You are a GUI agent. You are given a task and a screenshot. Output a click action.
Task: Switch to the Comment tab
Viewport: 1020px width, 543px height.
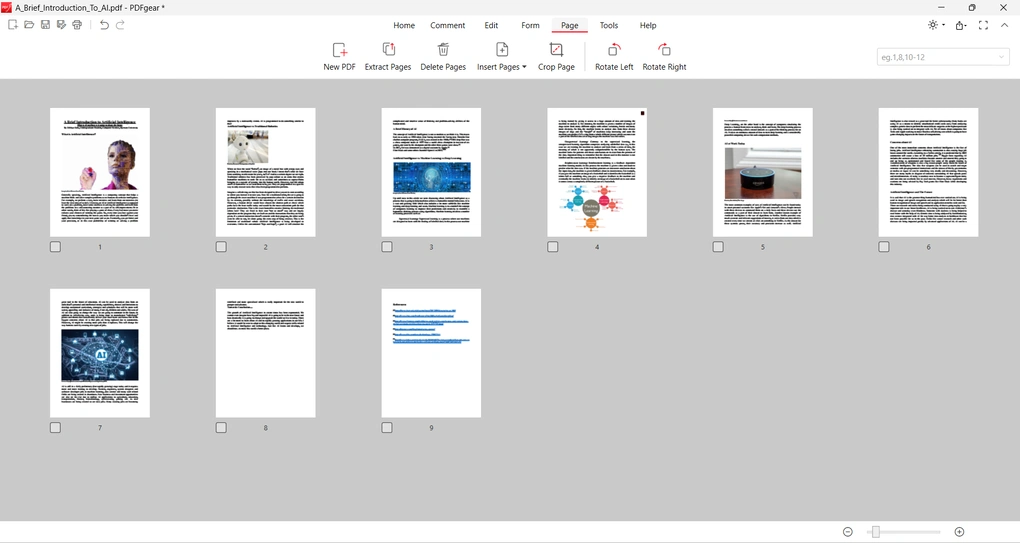447,25
